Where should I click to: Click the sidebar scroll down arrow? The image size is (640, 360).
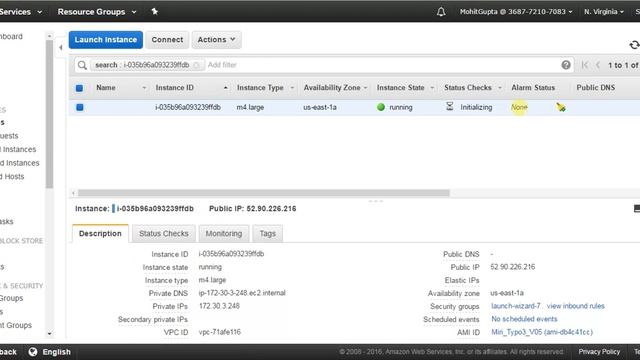[x=49, y=333]
